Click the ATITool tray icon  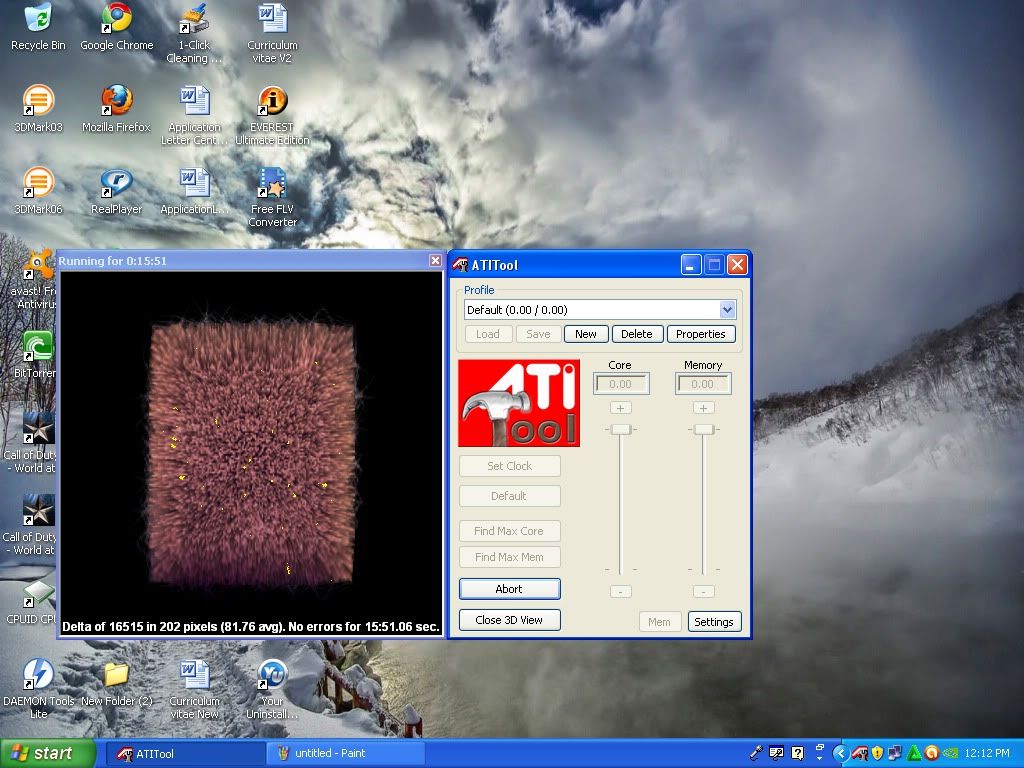[860, 753]
